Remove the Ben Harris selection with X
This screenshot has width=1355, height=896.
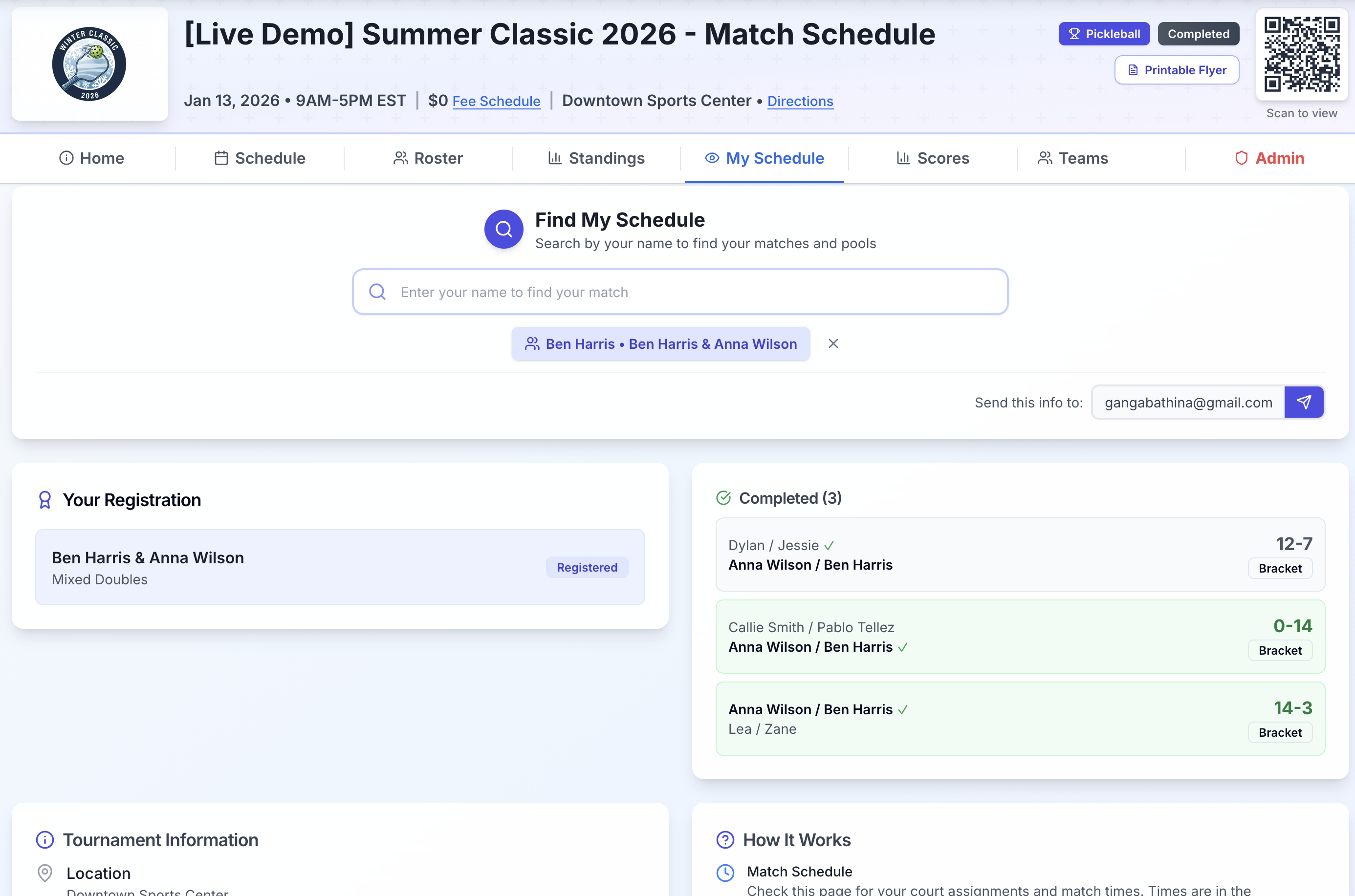point(833,343)
